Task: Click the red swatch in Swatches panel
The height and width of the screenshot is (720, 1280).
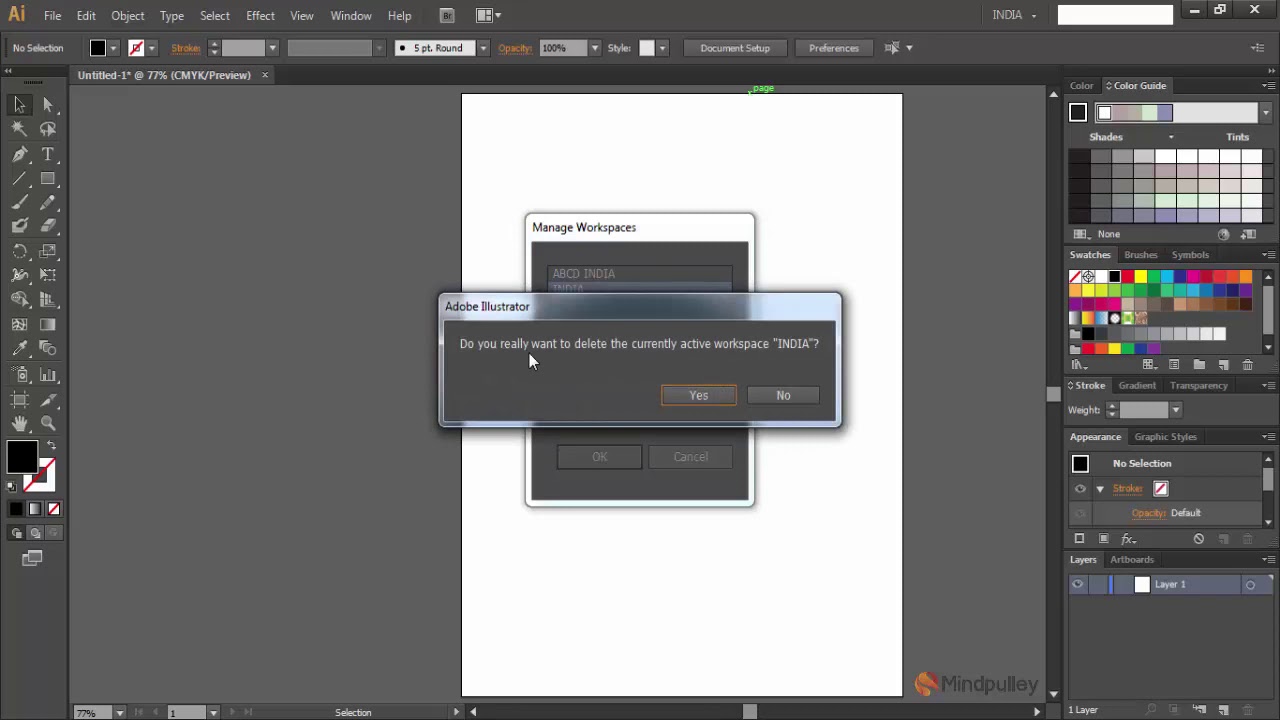Action: 1127,277
